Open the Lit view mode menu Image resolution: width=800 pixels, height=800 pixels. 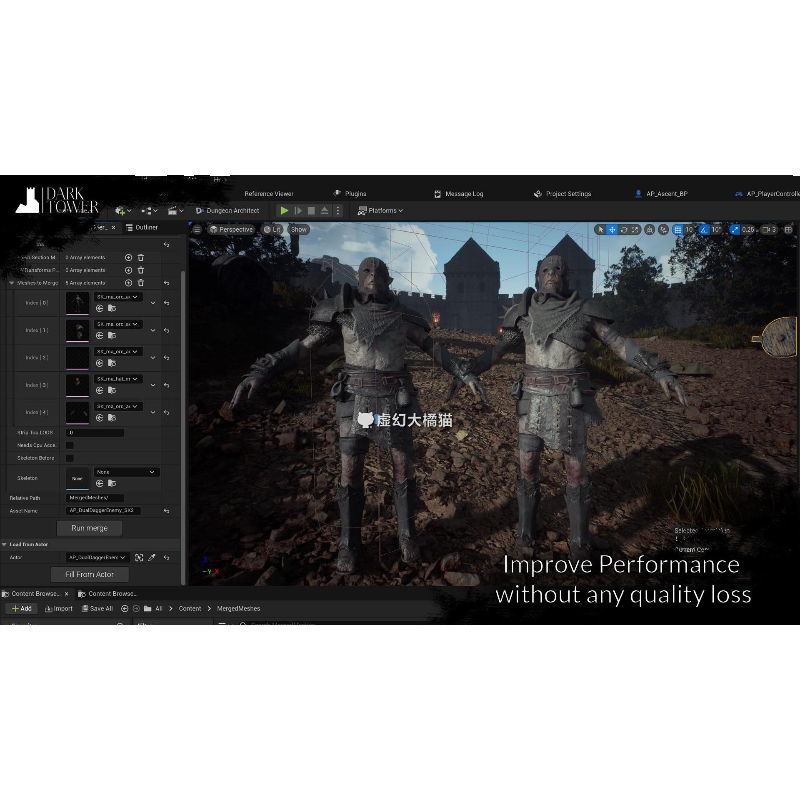point(272,230)
